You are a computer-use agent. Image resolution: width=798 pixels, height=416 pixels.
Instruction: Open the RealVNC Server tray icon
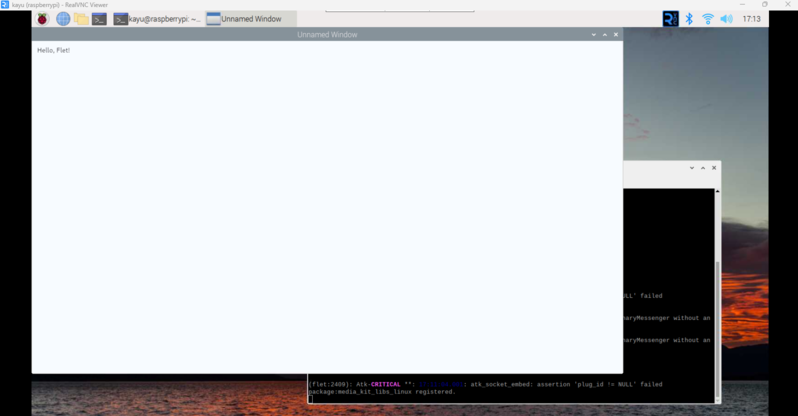(x=670, y=19)
